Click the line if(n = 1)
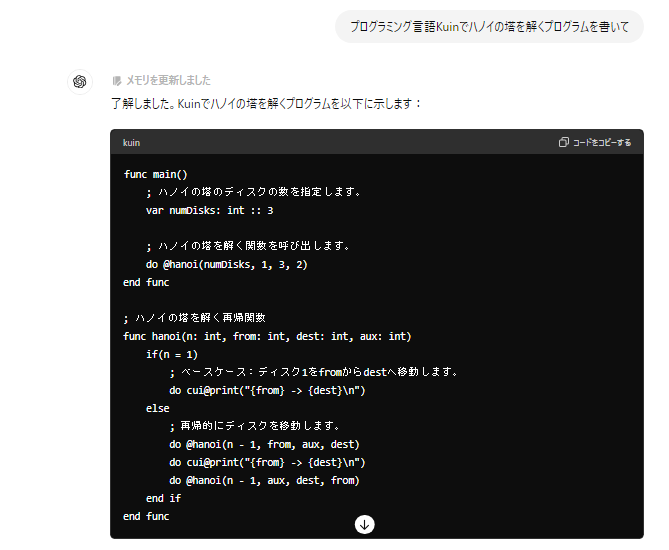This screenshot has width=669, height=550. [x=172, y=355]
